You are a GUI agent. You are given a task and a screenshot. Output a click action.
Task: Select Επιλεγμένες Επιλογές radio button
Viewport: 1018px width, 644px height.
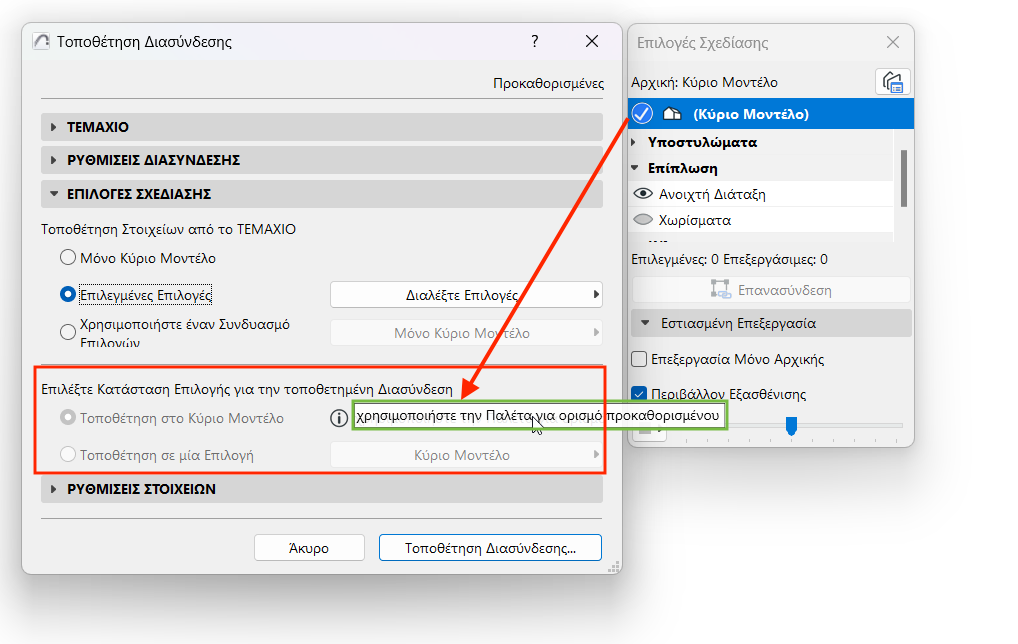[x=68, y=295]
